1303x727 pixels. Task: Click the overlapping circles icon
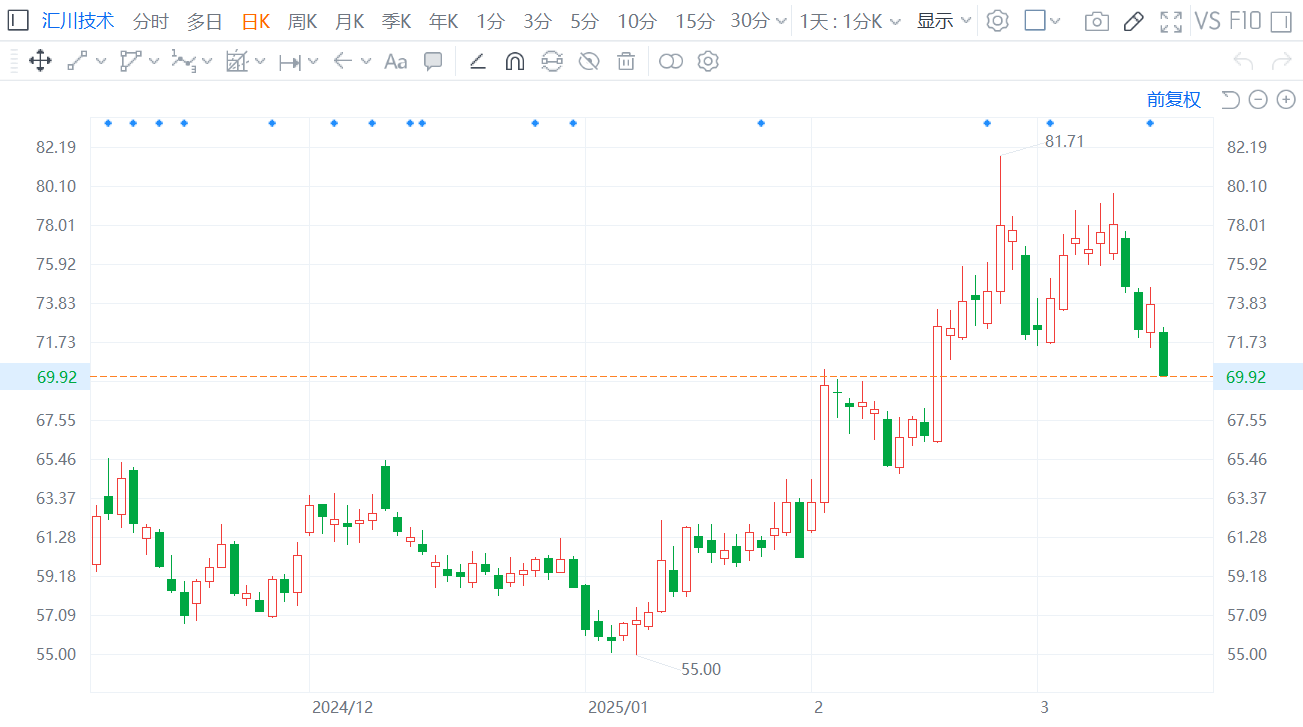tap(671, 61)
